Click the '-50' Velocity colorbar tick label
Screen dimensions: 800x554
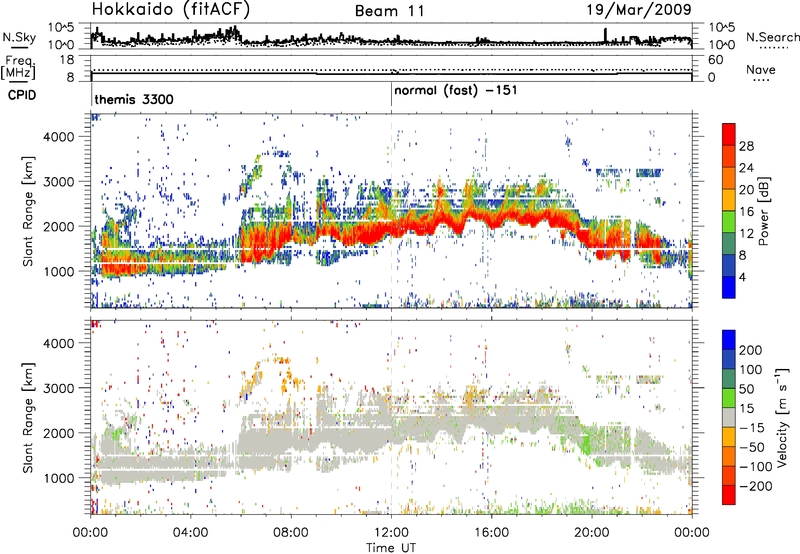coord(752,447)
